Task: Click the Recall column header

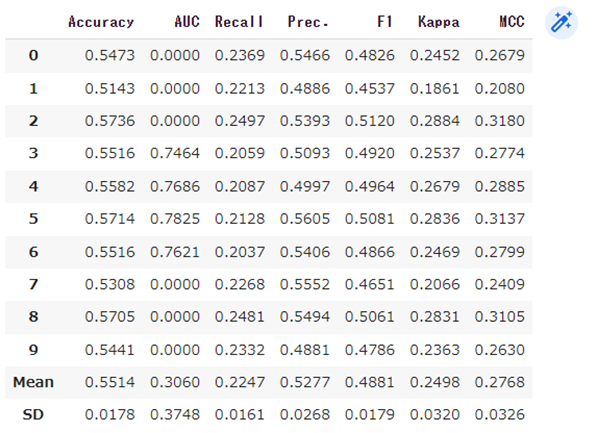Action: pyautogui.click(x=238, y=22)
